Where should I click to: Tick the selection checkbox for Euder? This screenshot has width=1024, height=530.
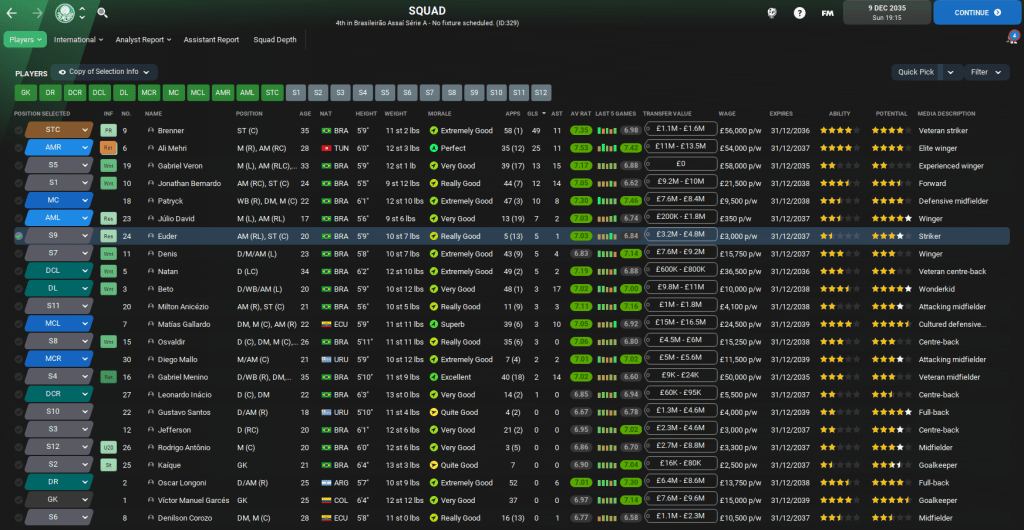pos(19,236)
